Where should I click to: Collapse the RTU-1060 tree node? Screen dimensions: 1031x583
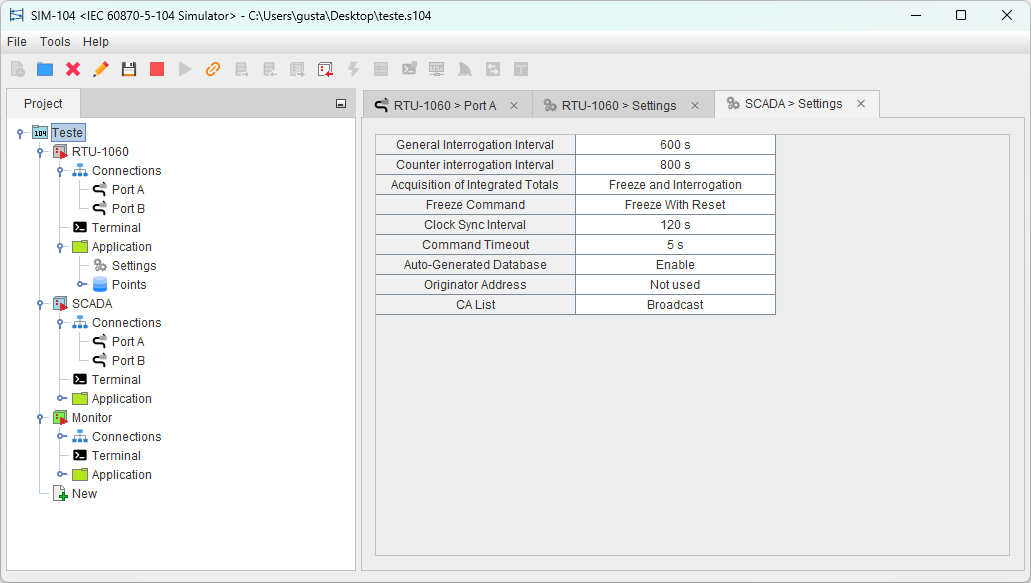coord(40,152)
